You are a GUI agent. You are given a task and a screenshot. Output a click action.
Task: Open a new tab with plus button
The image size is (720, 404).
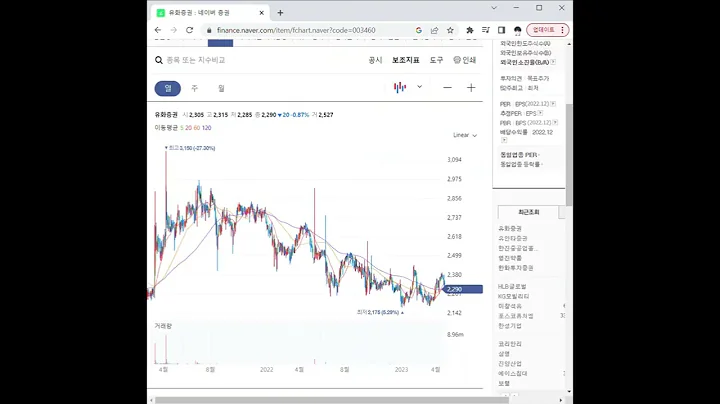280,13
